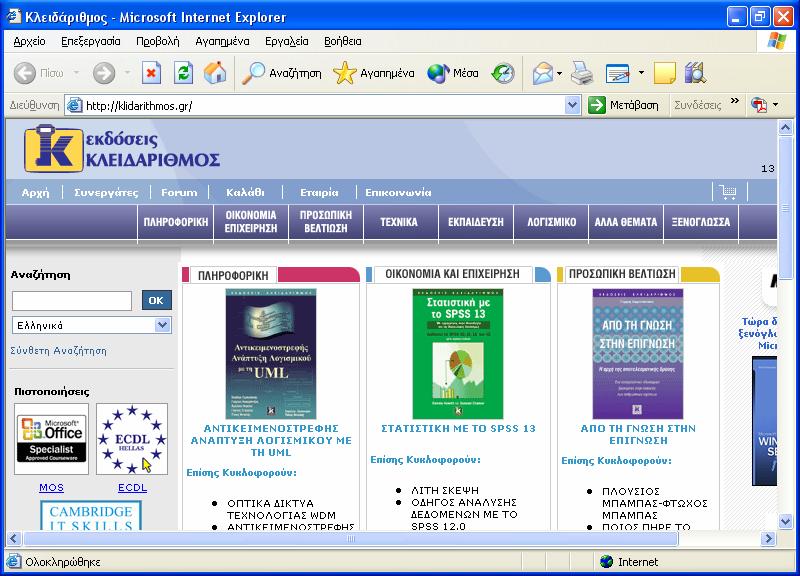Click the PDF converter icon on address bar
Screen dimensions: 800x576
[x=759, y=105]
